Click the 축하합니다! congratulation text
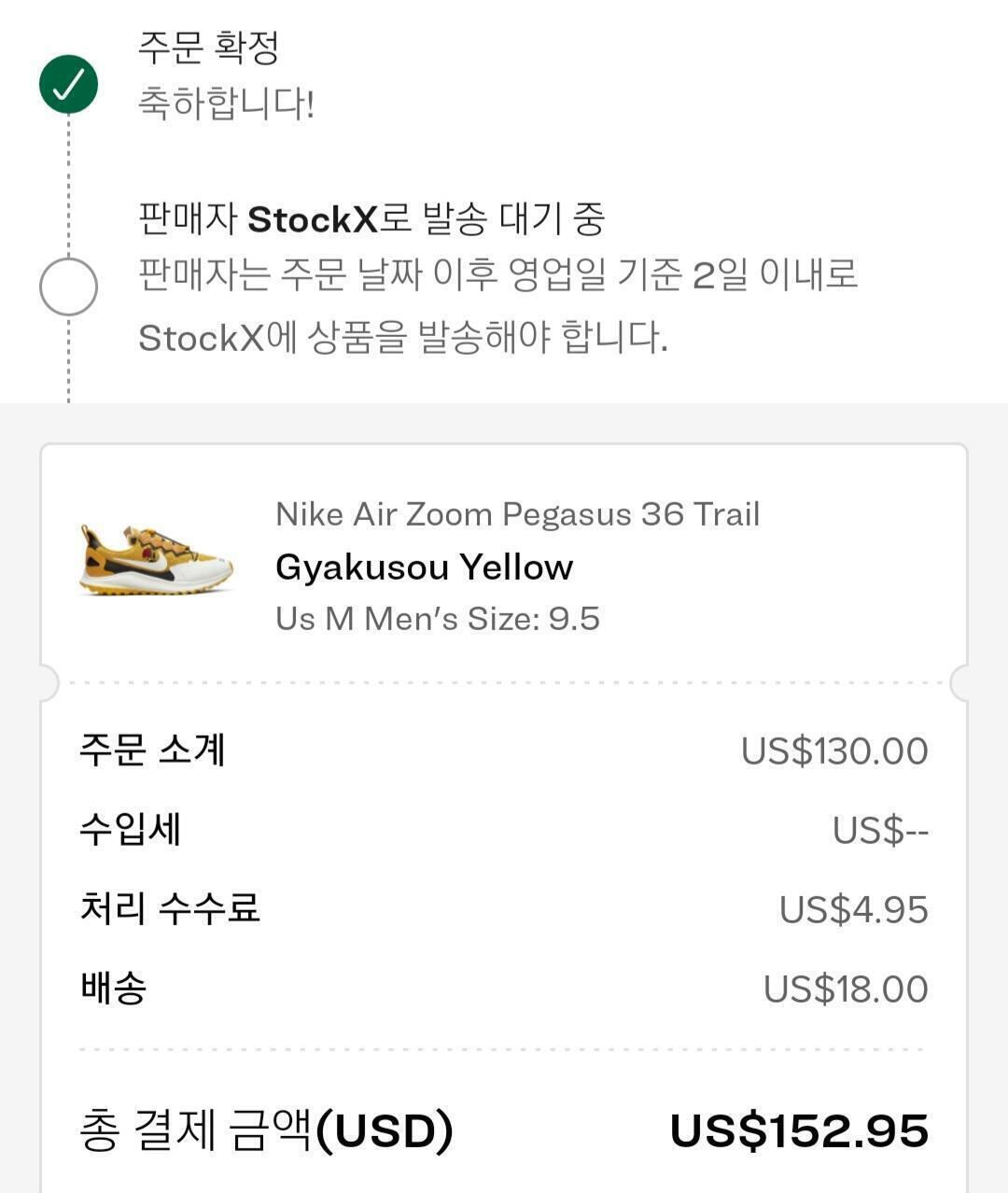The height and width of the screenshot is (1193, 1008). pos(226,103)
